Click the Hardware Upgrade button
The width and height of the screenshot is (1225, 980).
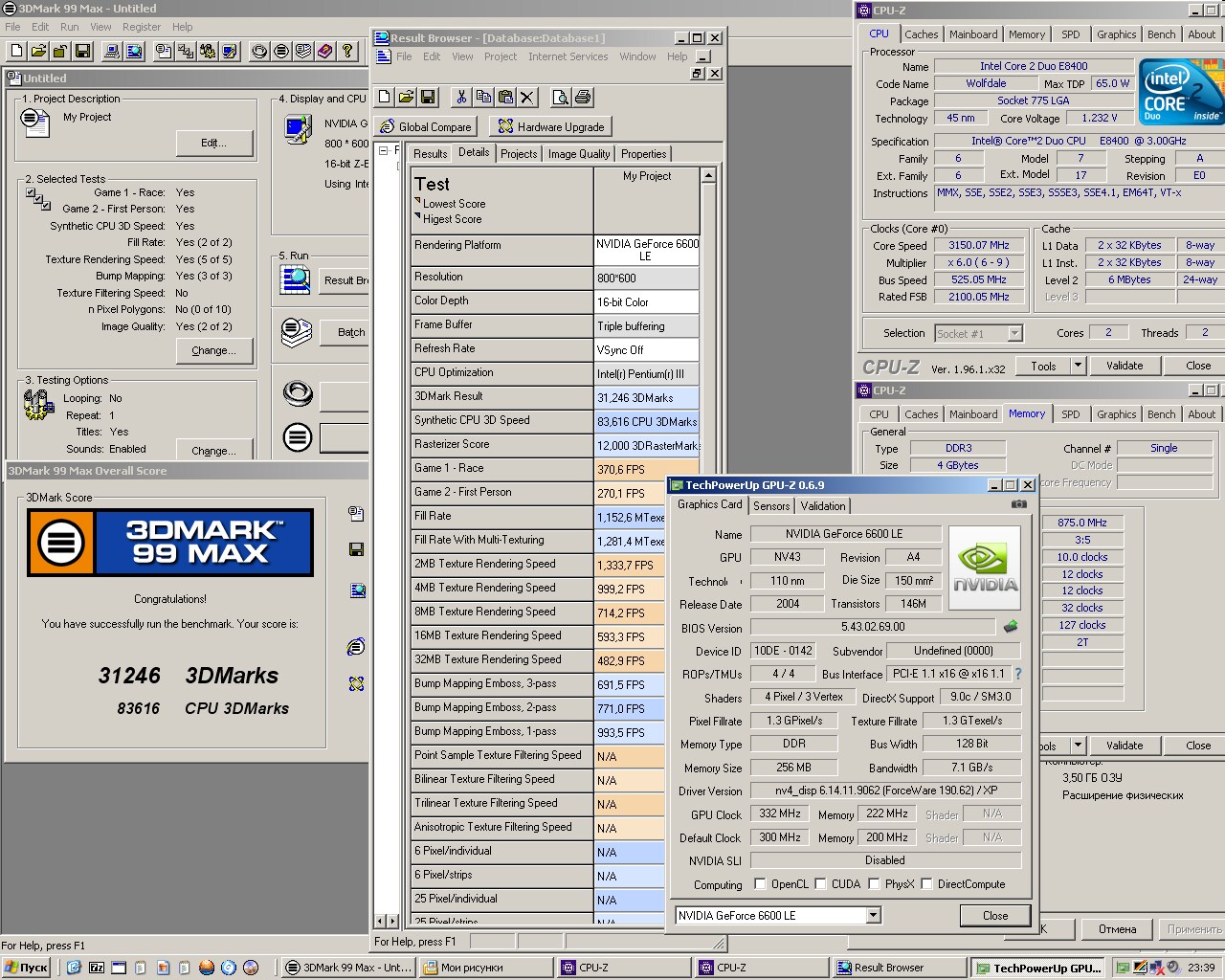(550, 126)
